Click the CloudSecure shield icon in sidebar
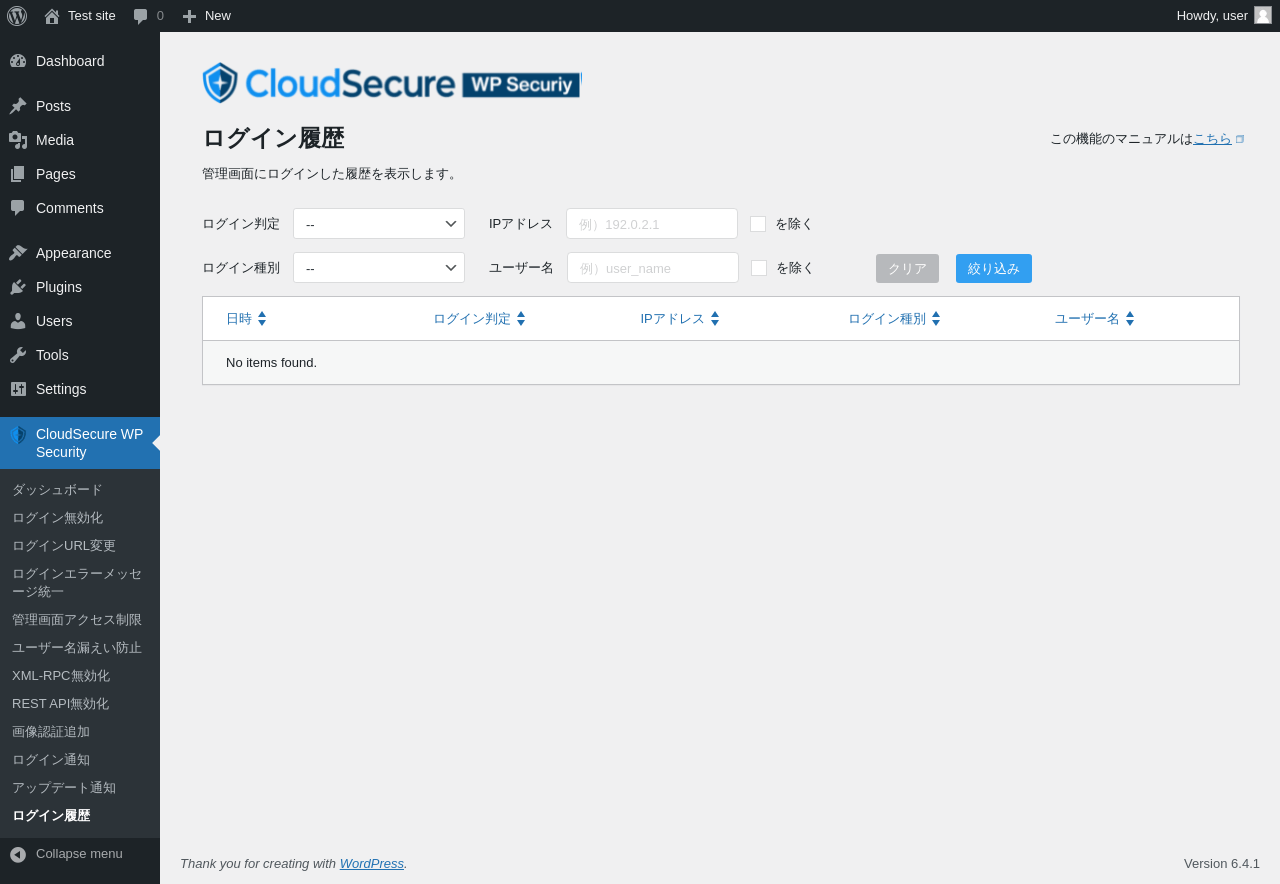Screen dimensions: 1280x884 tap(18, 435)
